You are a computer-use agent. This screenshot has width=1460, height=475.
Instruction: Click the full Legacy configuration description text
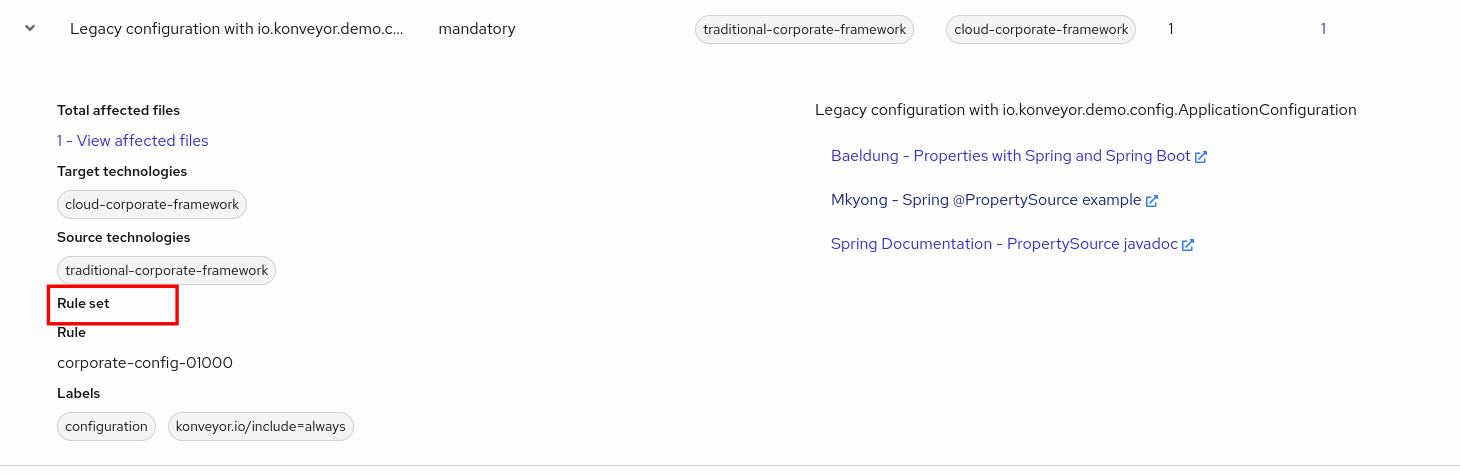click(x=1085, y=110)
